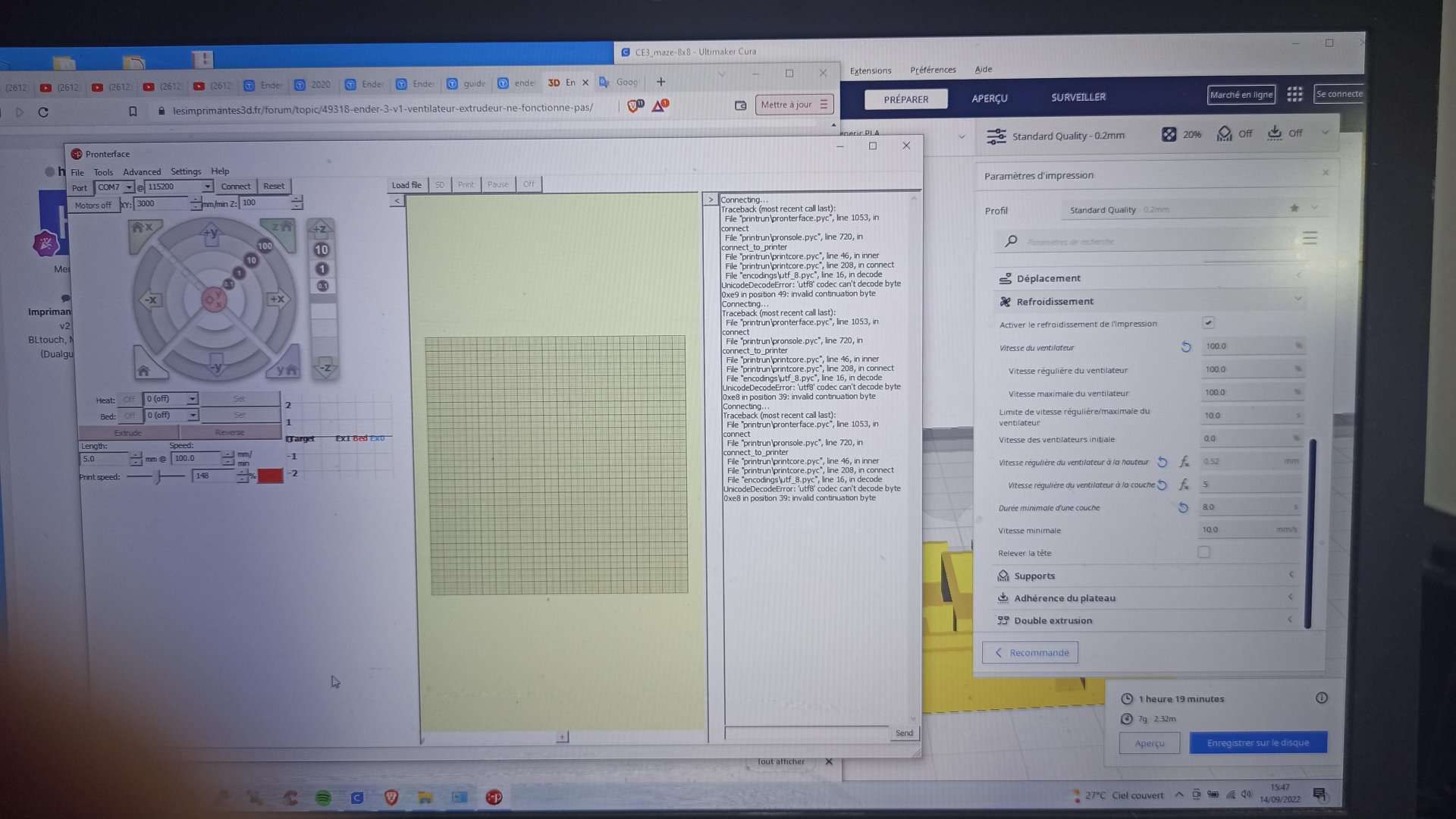
Task: Switch to the APERÇU tab in Cura
Action: tap(989, 99)
